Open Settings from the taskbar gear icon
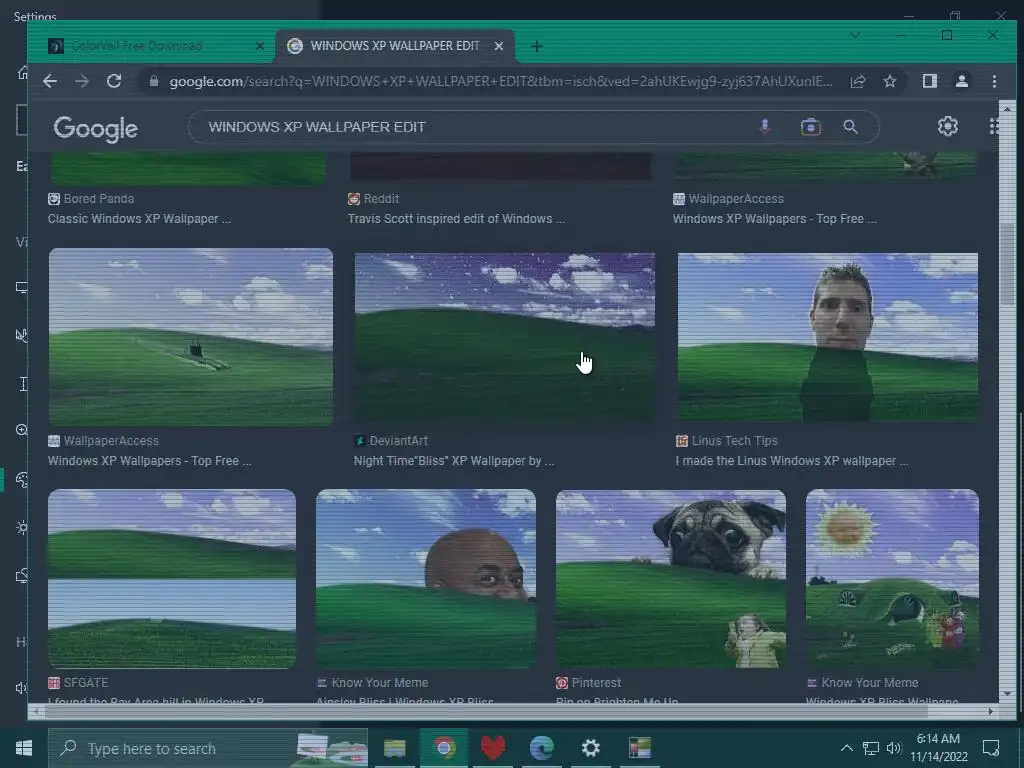 590,748
